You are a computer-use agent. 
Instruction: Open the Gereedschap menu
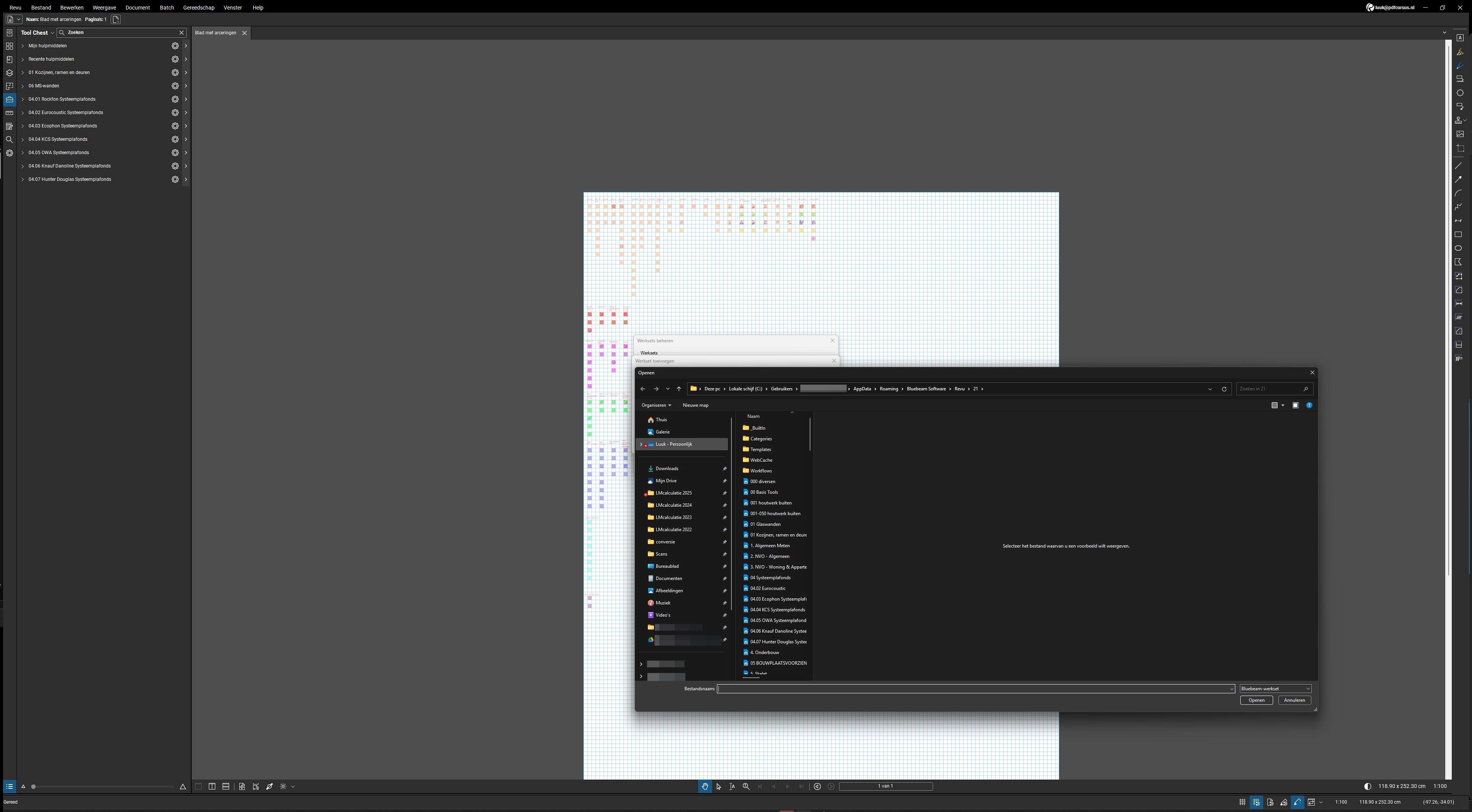[x=198, y=8]
